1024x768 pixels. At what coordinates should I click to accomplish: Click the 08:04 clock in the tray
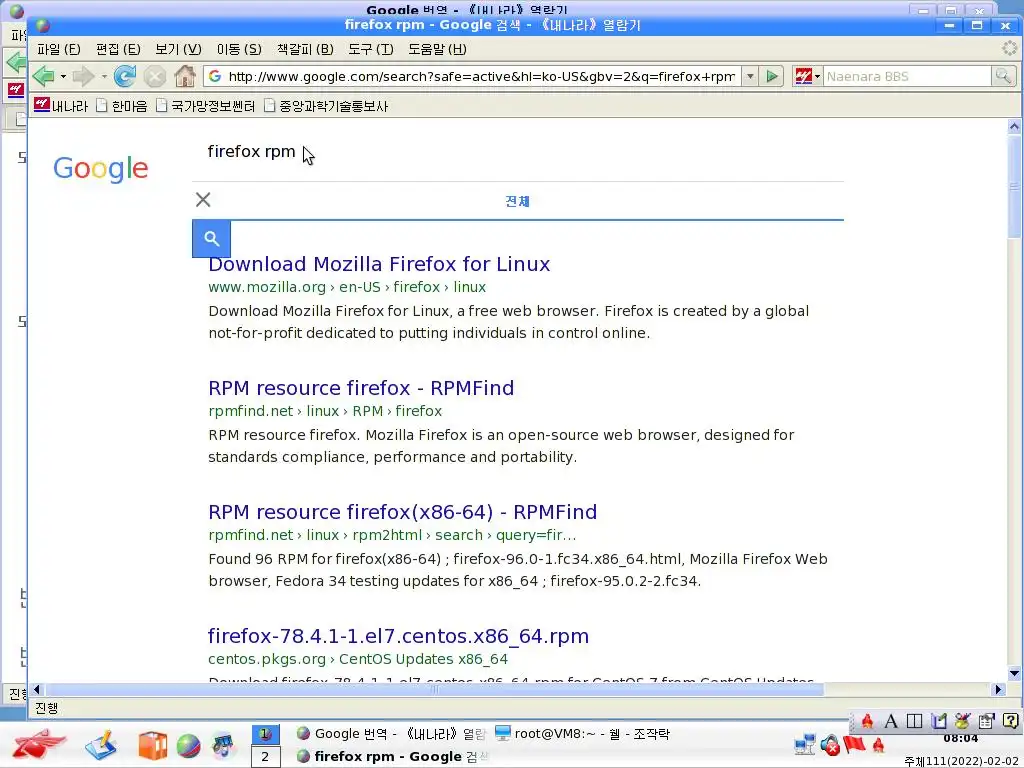960,739
